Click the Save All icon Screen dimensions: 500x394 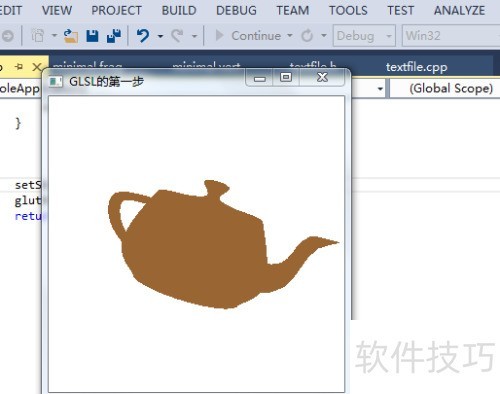click(114, 36)
